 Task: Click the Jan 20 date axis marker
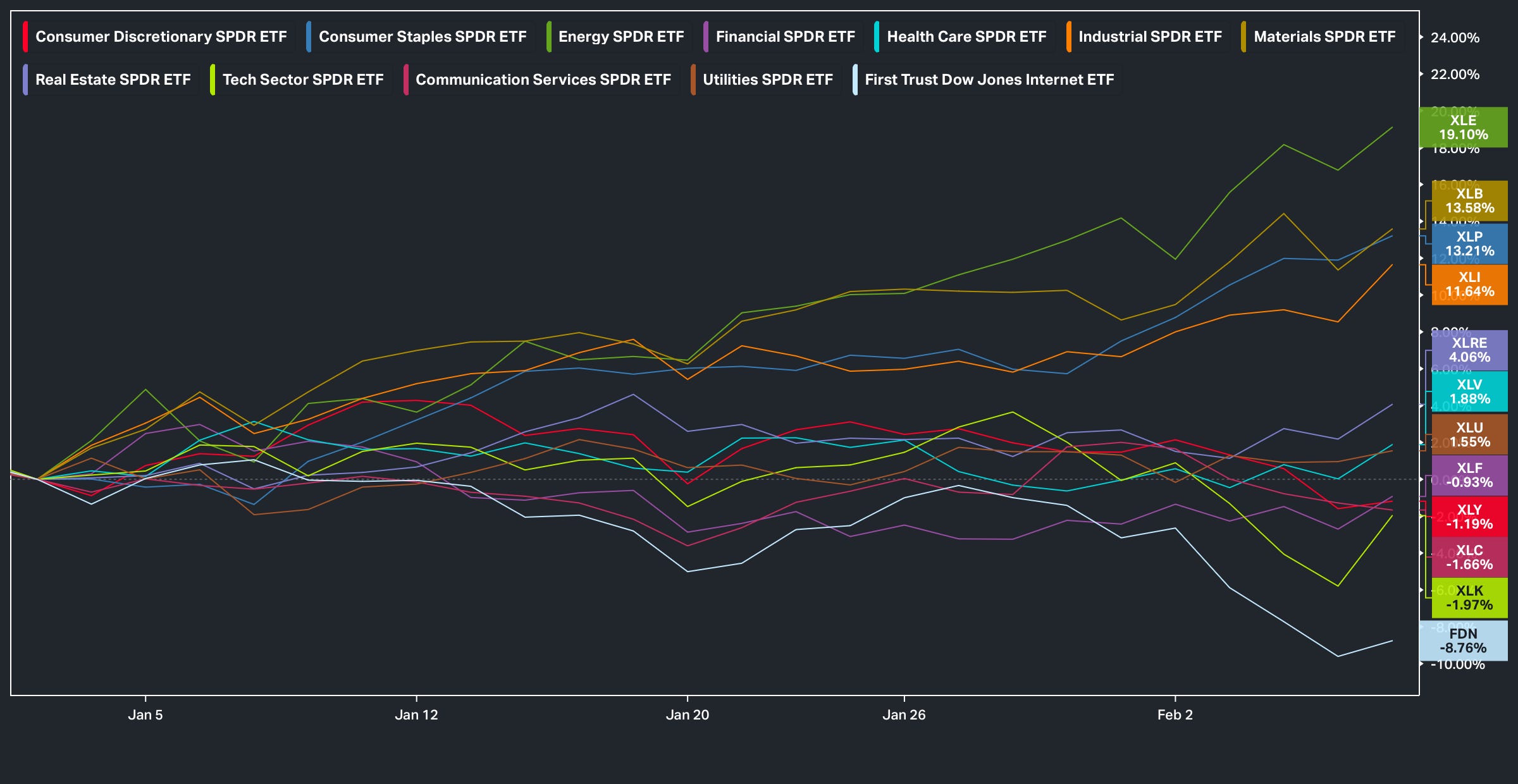(687, 714)
